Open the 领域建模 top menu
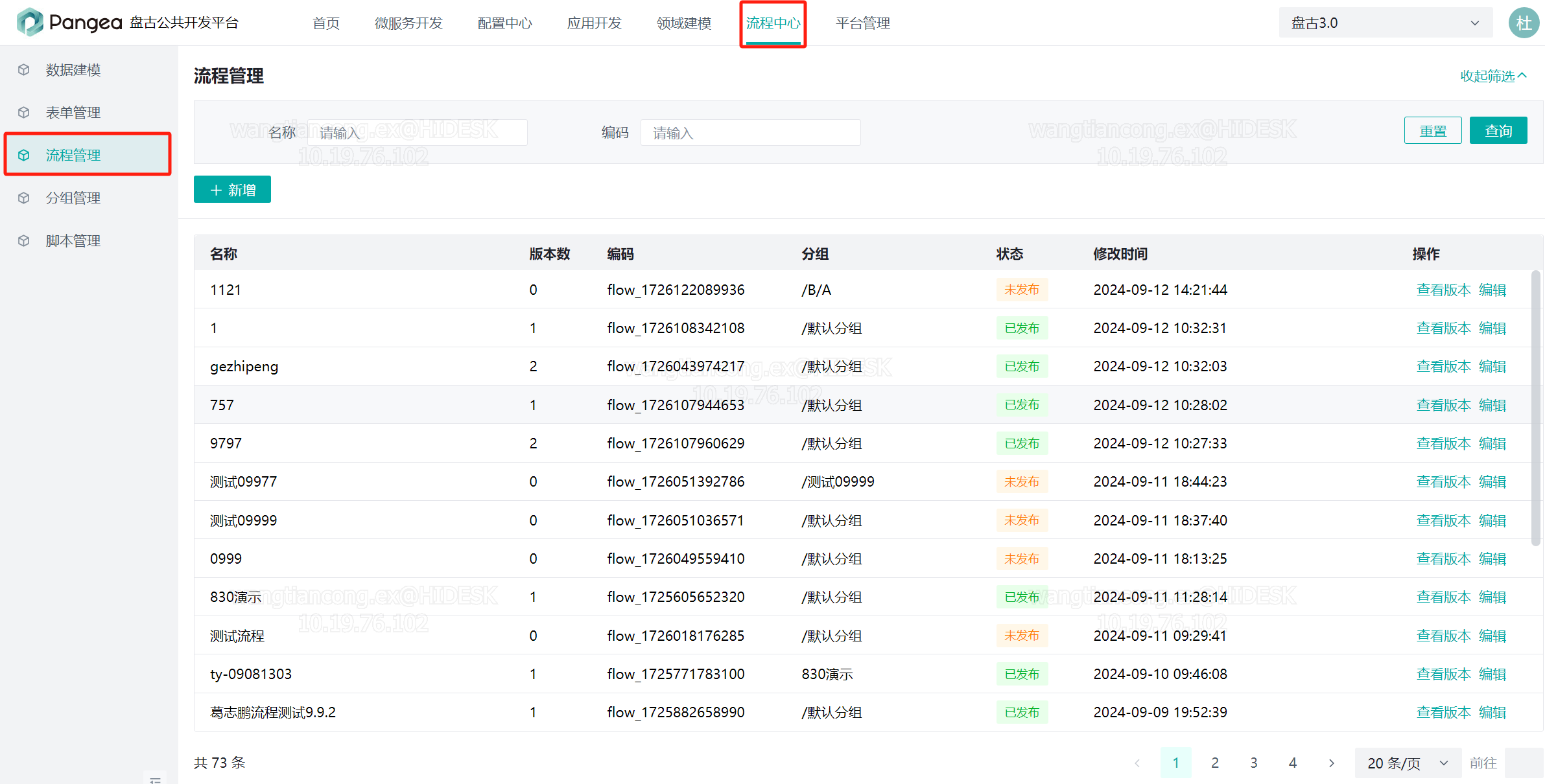Screen dimensions: 1545x784 click(x=683, y=23)
